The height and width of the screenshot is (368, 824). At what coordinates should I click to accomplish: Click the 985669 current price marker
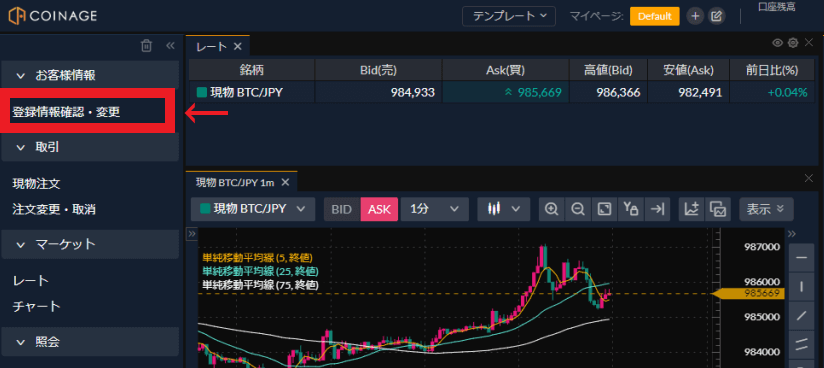tap(749, 294)
